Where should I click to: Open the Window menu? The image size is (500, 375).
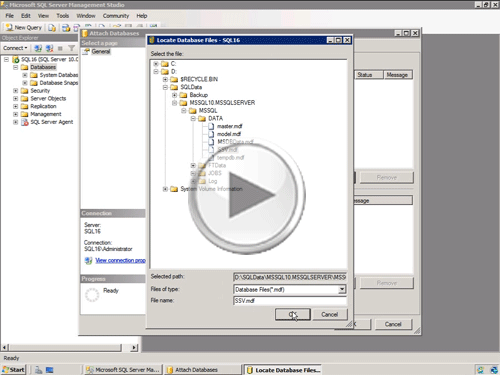[86, 16]
